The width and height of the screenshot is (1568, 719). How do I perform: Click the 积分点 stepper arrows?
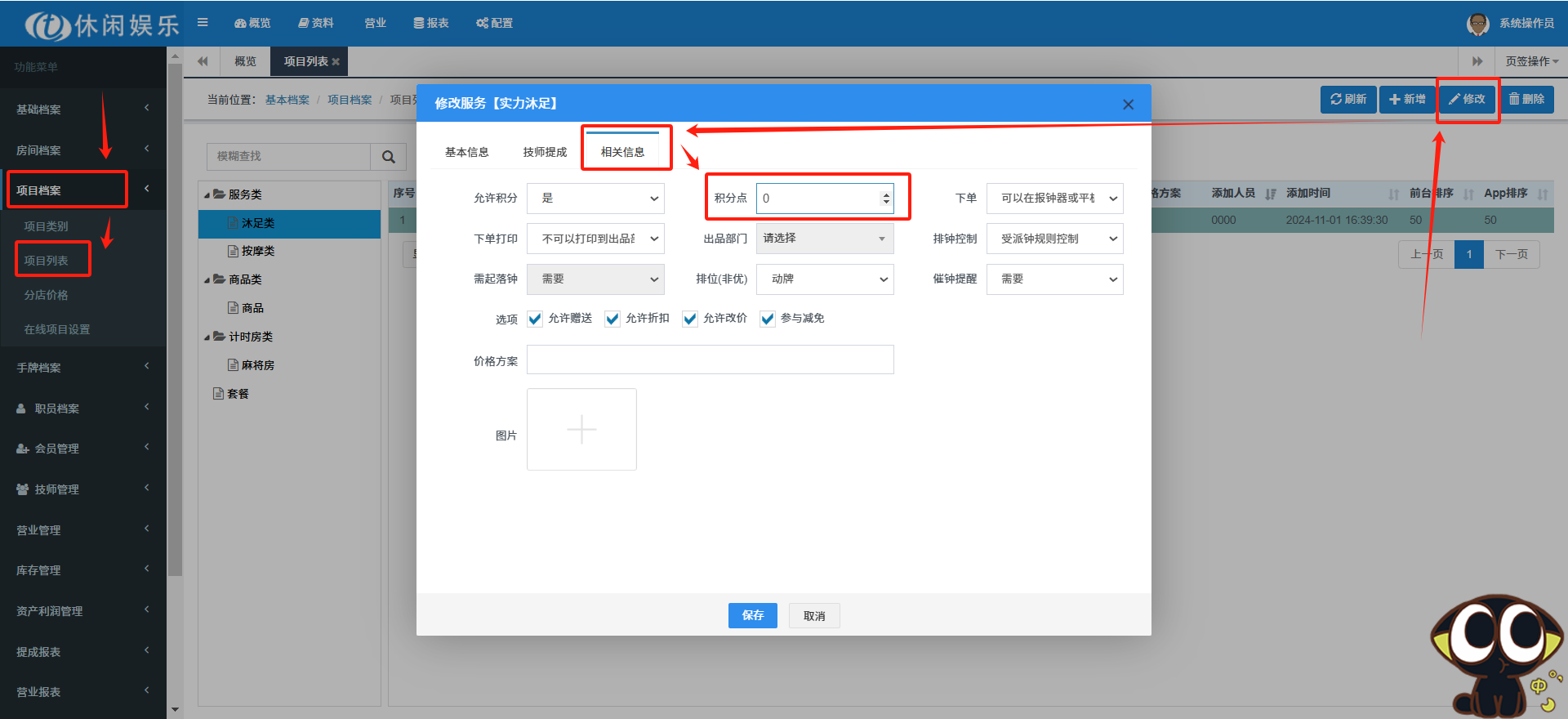pos(886,199)
